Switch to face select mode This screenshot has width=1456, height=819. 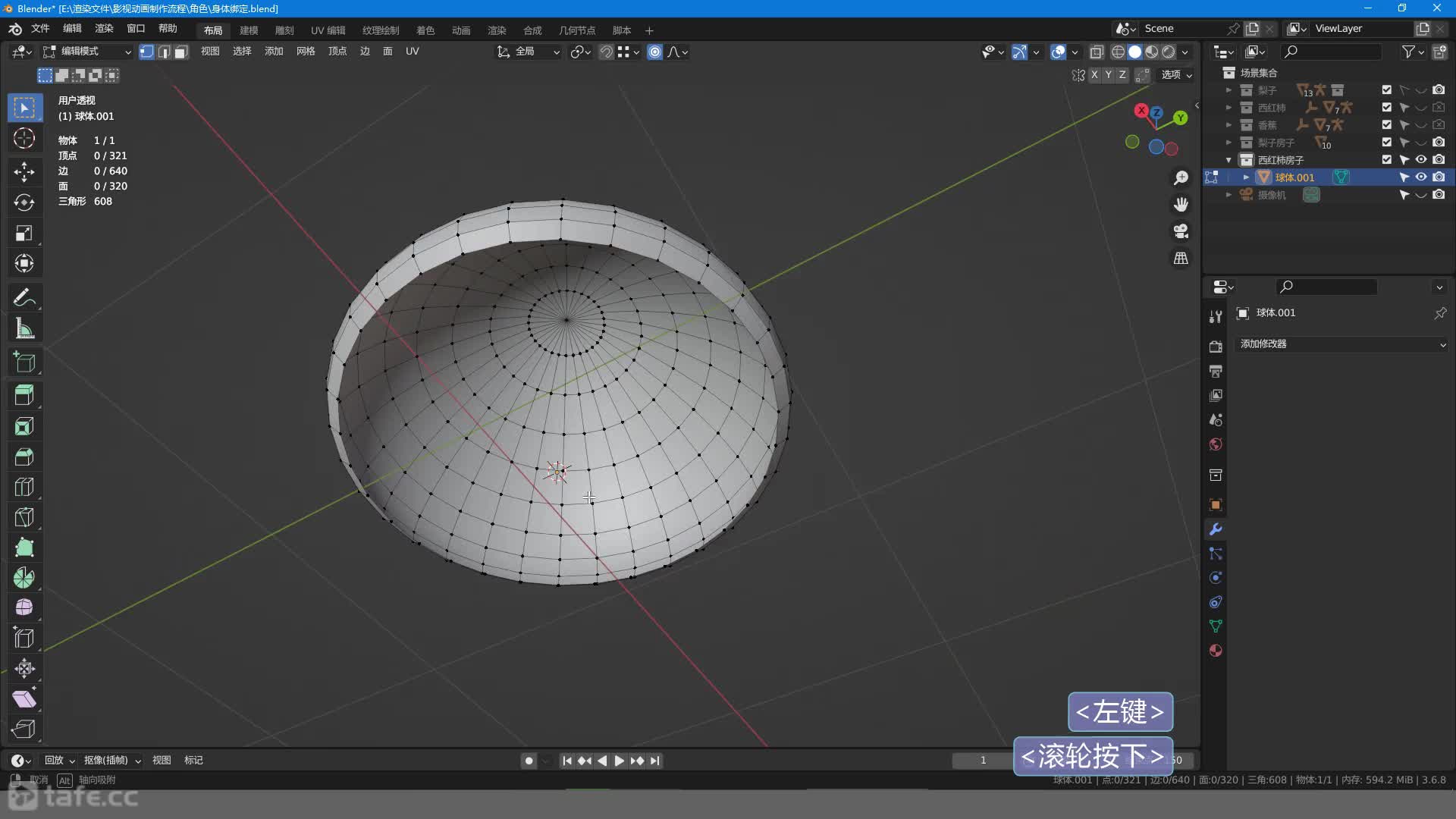pyautogui.click(x=181, y=52)
